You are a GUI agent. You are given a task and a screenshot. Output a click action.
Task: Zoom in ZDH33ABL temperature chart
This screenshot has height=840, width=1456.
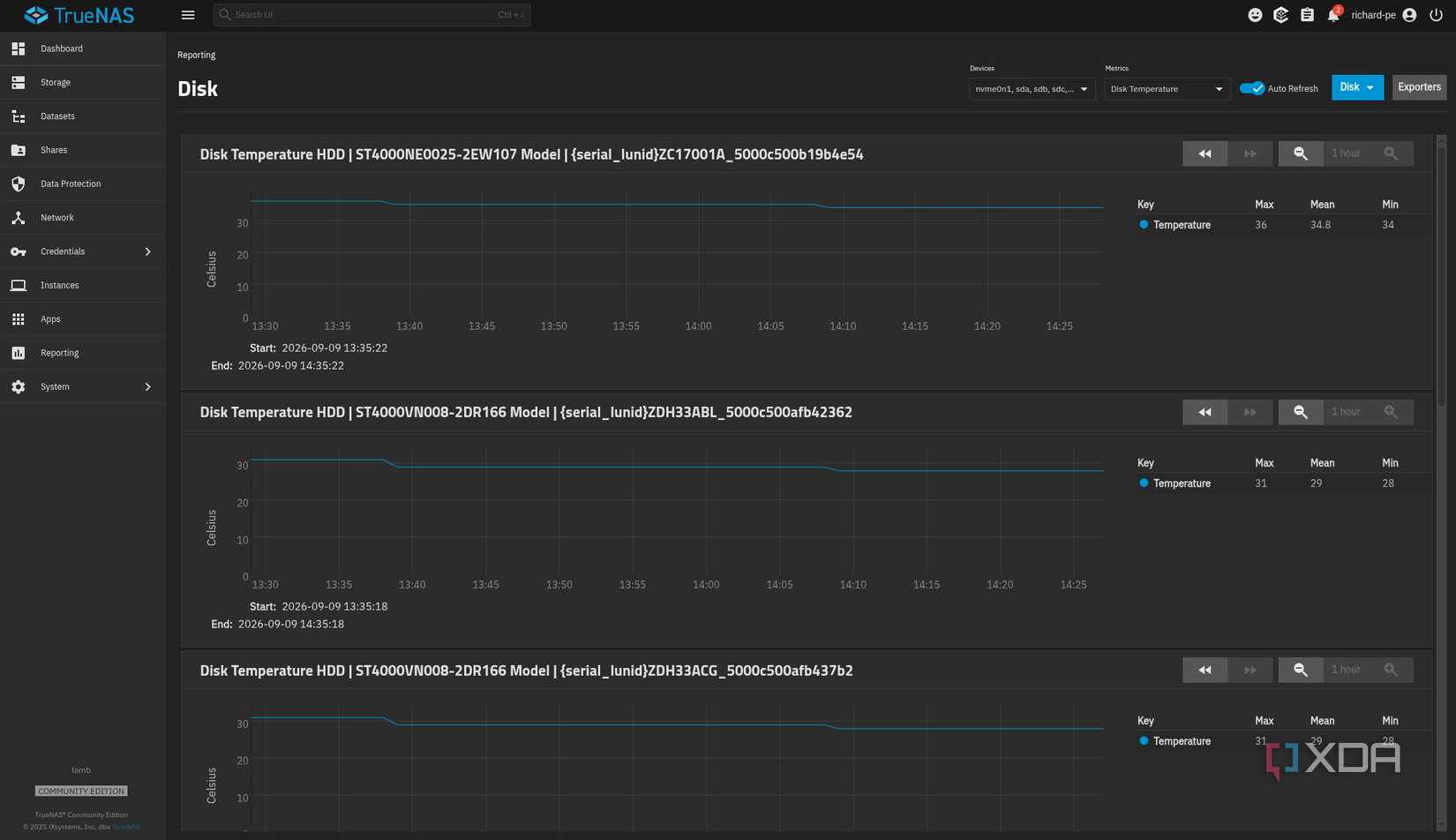(1391, 412)
